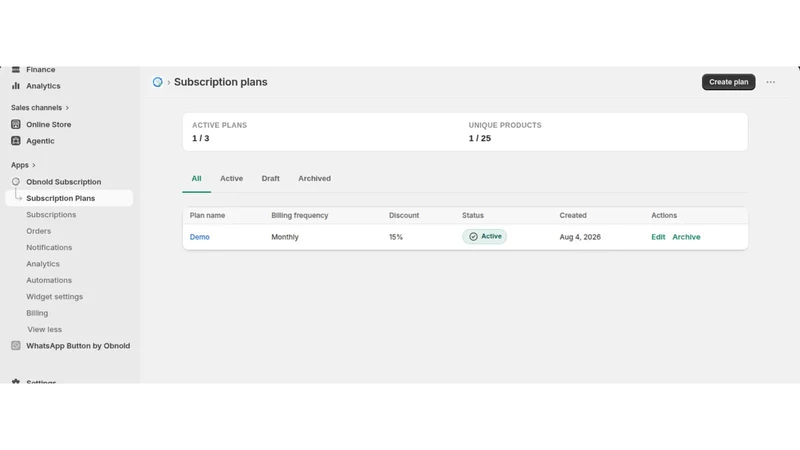The width and height of the screenshot is (800, 450).
Task: Expand the Sales channels chevron
Action: pos(67,108)
